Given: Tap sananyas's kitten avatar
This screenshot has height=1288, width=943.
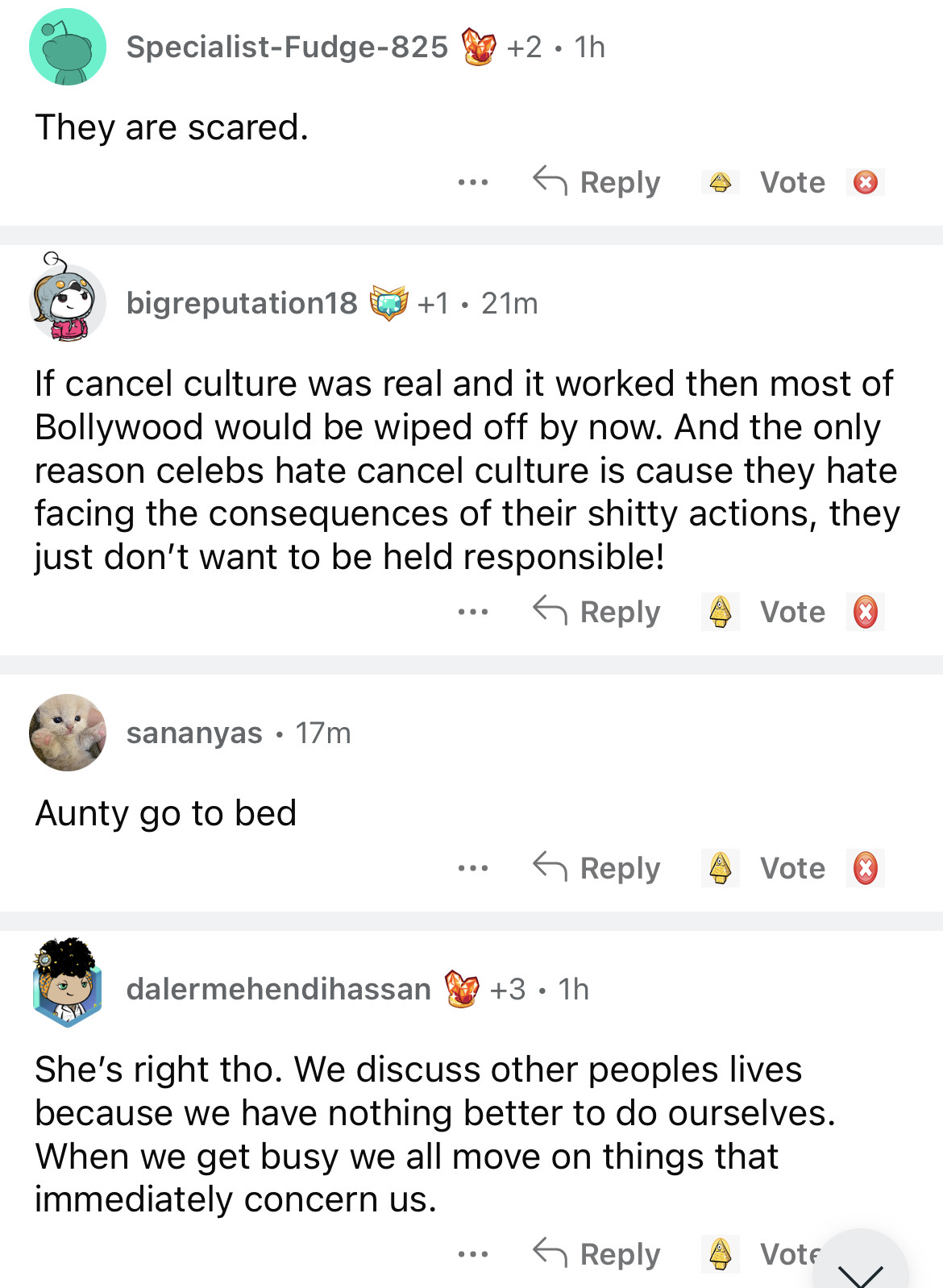Looking at the screenshot, I should (x=68, y=733).
